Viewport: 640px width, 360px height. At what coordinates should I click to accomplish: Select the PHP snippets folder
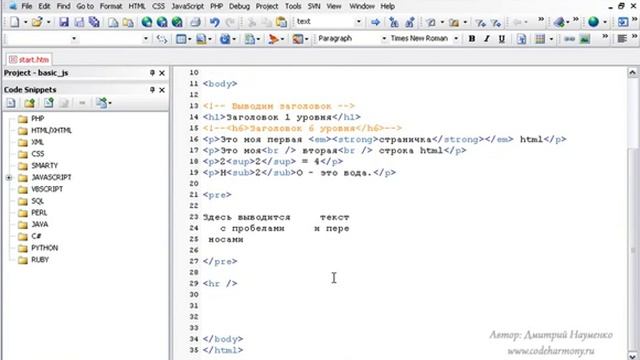(37, 119)
